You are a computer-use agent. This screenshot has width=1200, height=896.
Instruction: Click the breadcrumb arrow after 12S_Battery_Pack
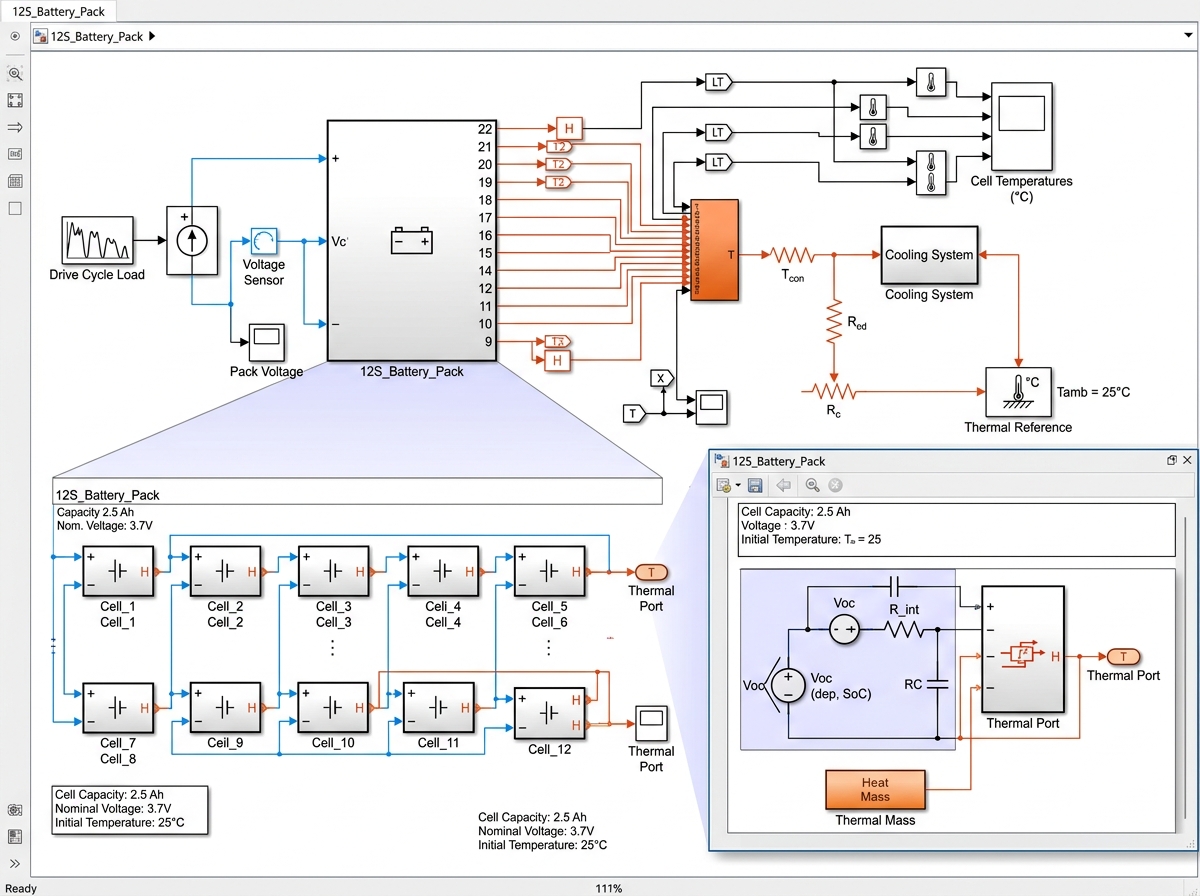(152, 36)
